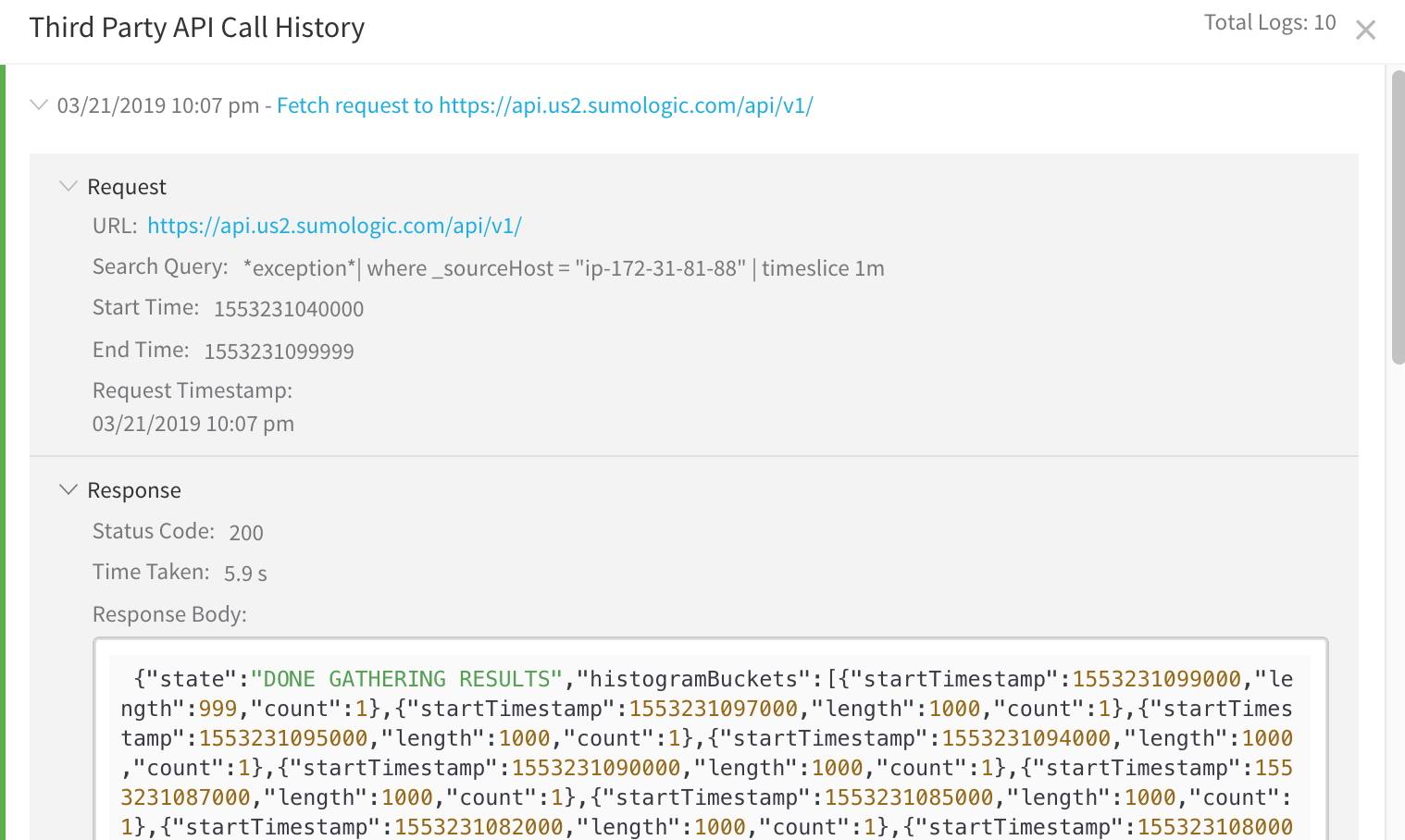
Task: Open the Fetch request to sumologic link
Action: coord(545,105)
